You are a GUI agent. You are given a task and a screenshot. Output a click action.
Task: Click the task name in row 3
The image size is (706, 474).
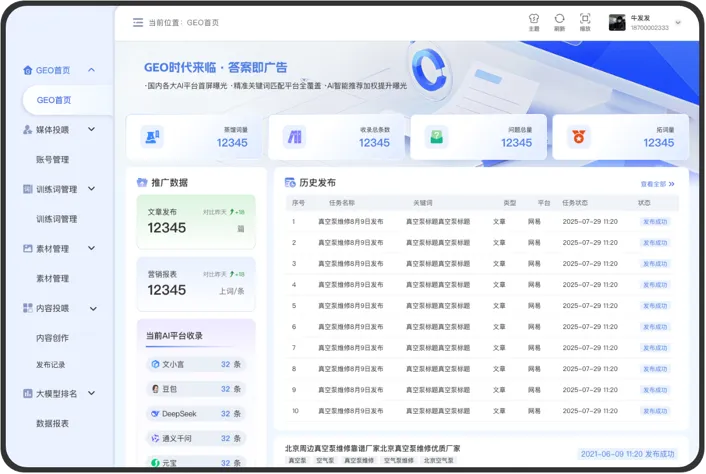pos(351,264)
